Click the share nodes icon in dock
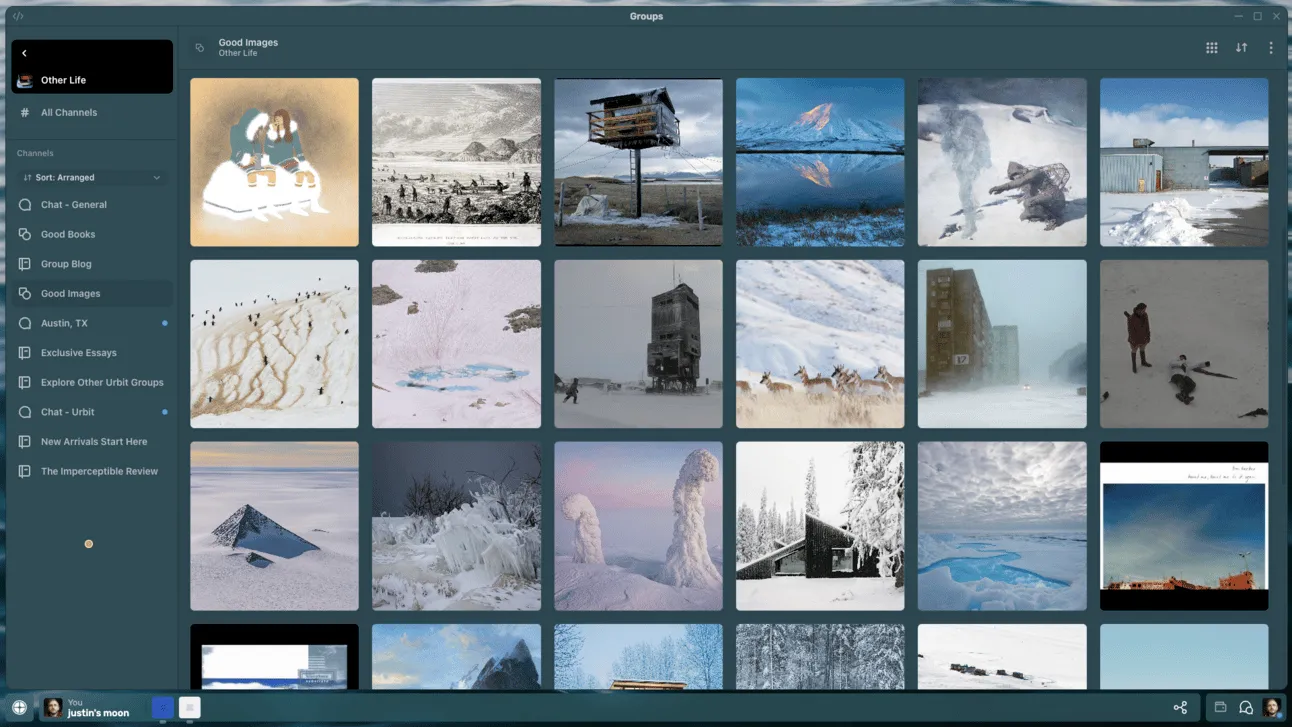 click(1180, 707)
